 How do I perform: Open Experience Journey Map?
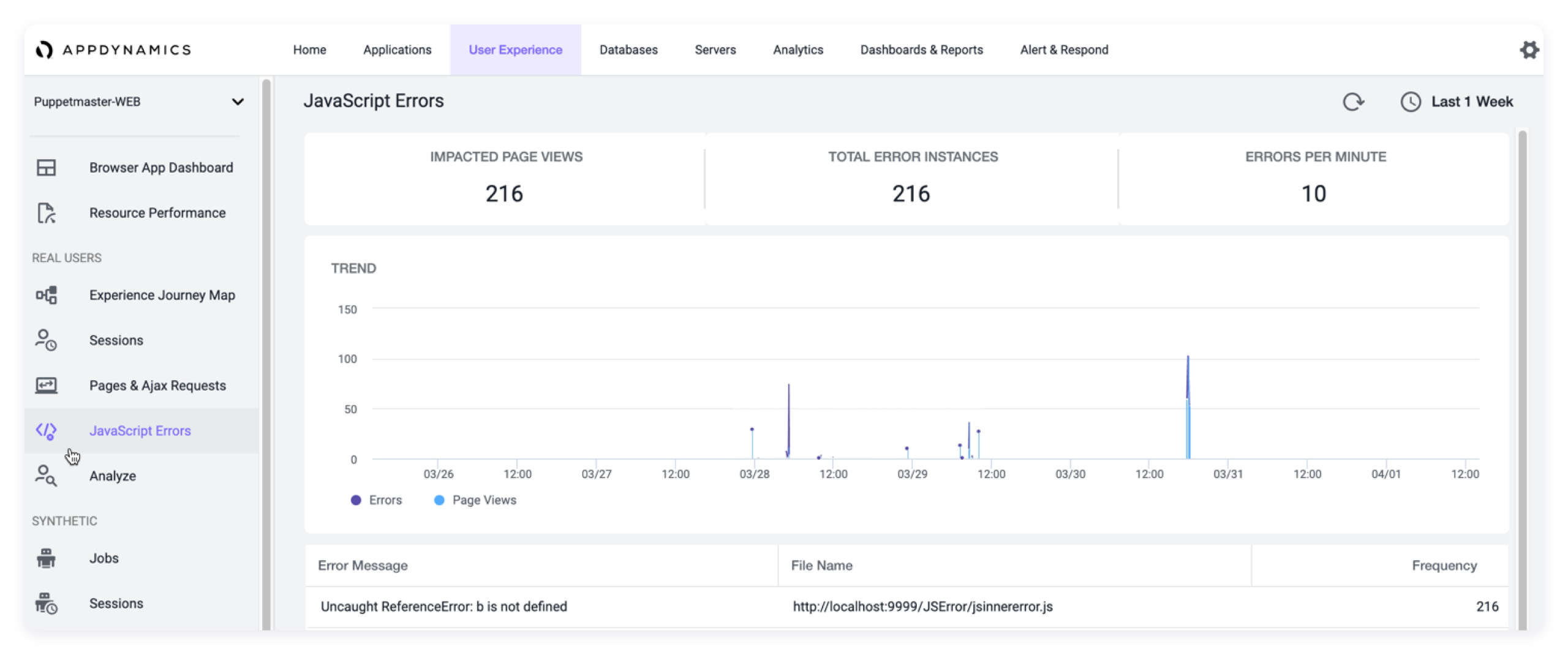coord(162,294)
